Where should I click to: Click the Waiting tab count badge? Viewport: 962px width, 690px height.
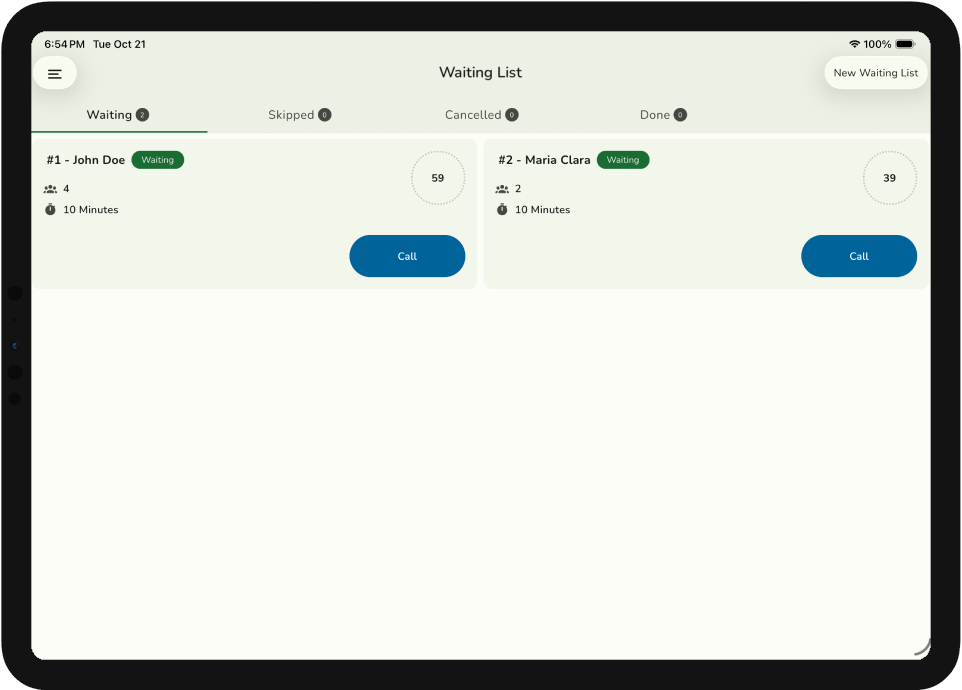(142, 115)
